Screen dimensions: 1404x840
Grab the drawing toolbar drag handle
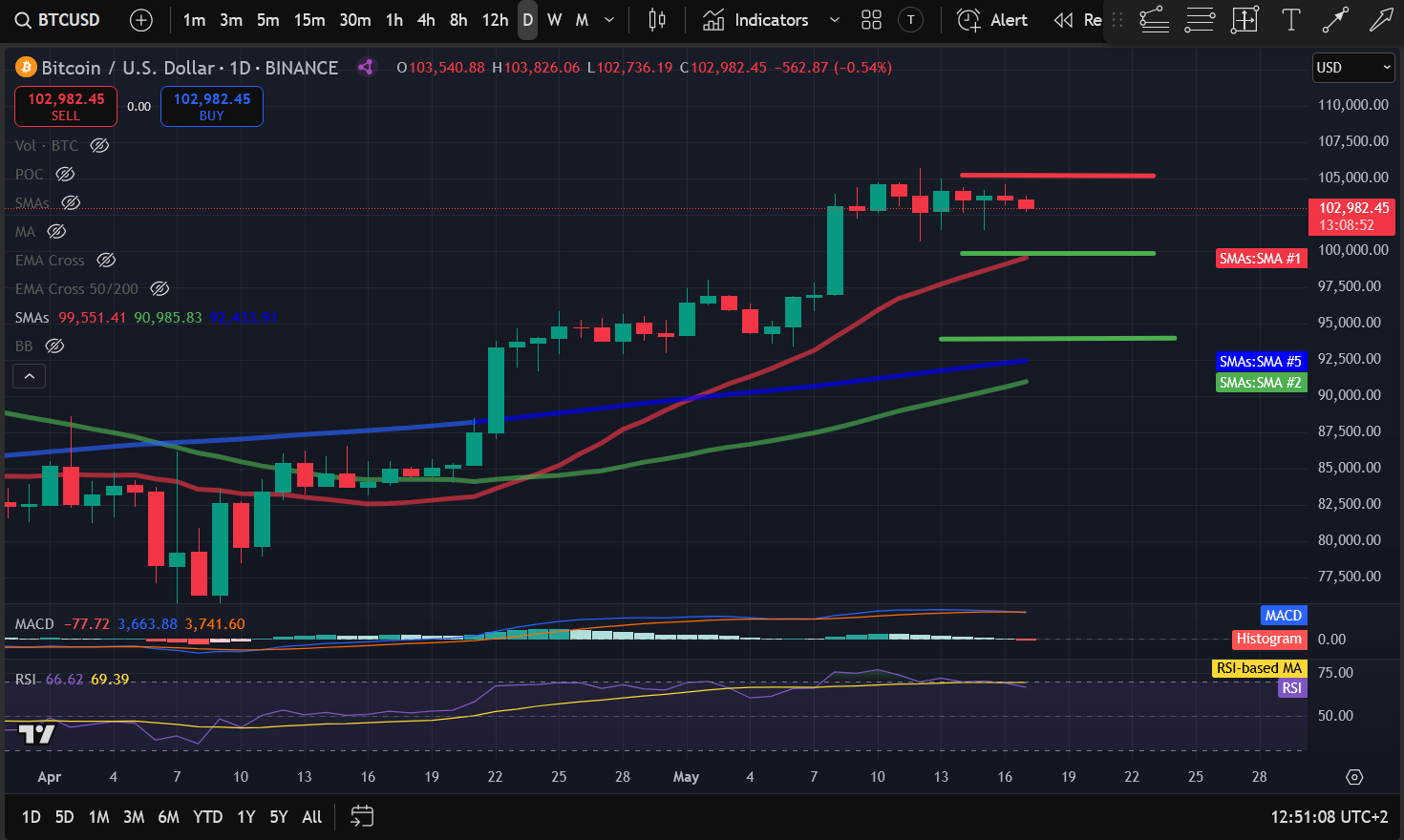[1117, 20]
